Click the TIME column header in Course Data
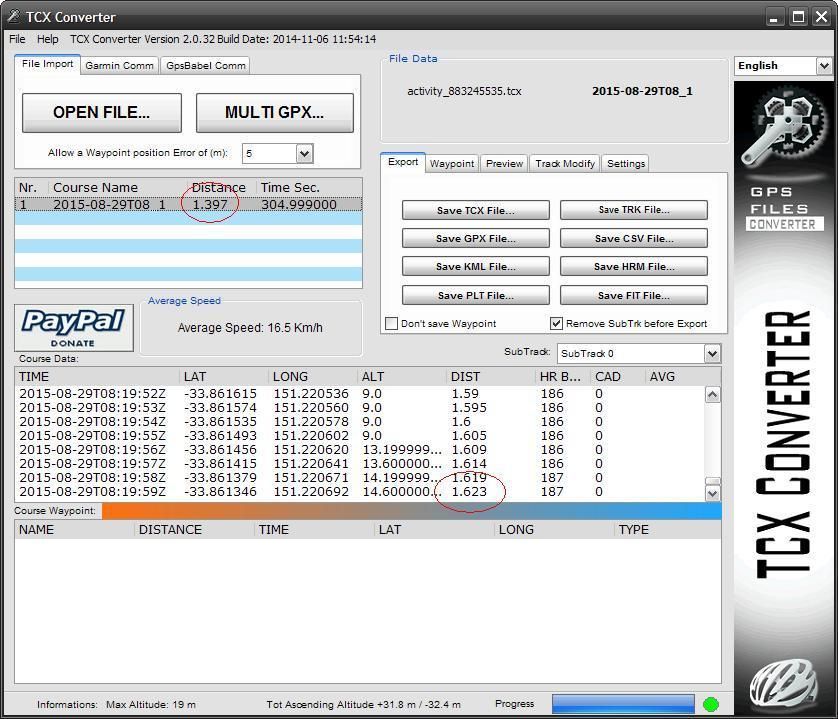 pyautogui.click(x=97, y=376)
